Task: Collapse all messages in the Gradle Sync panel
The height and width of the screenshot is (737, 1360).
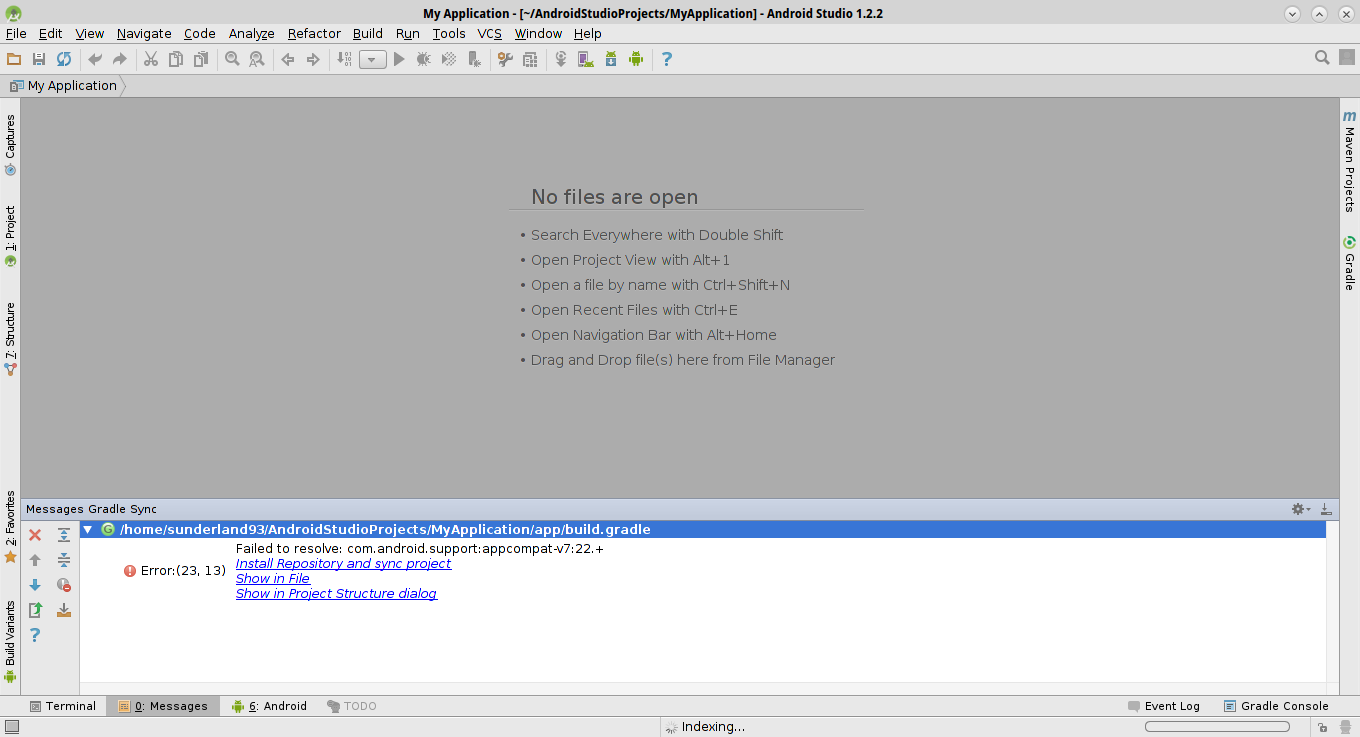Action: [x=64, y=559]
